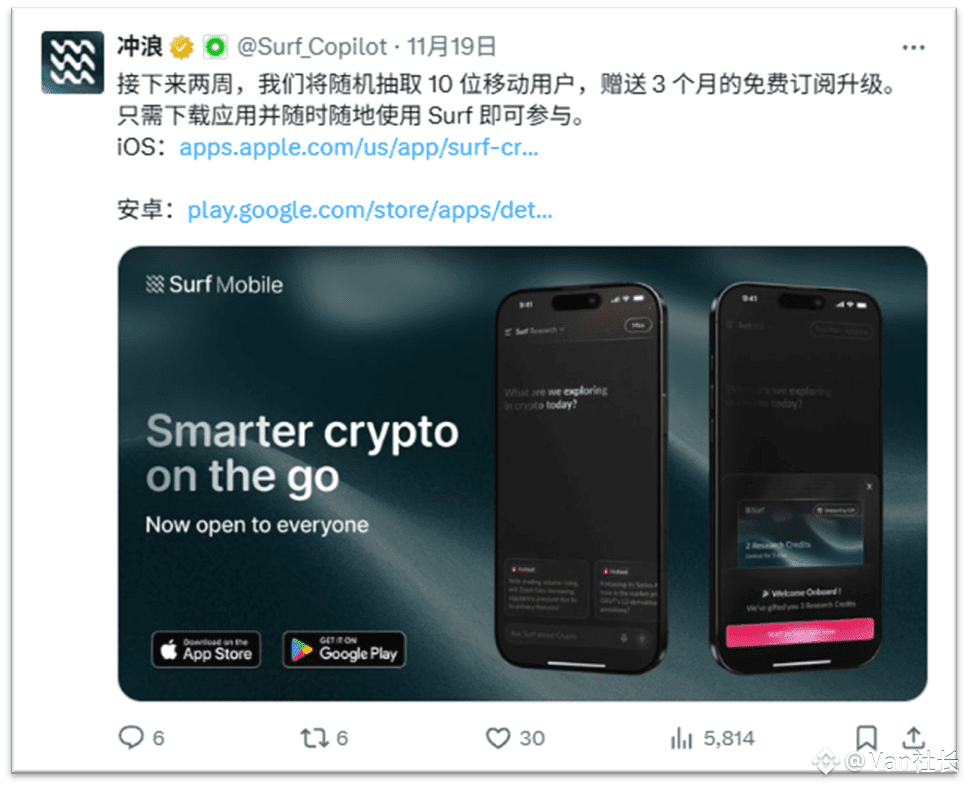Open the three-dot more options menu

click(913, 48)
